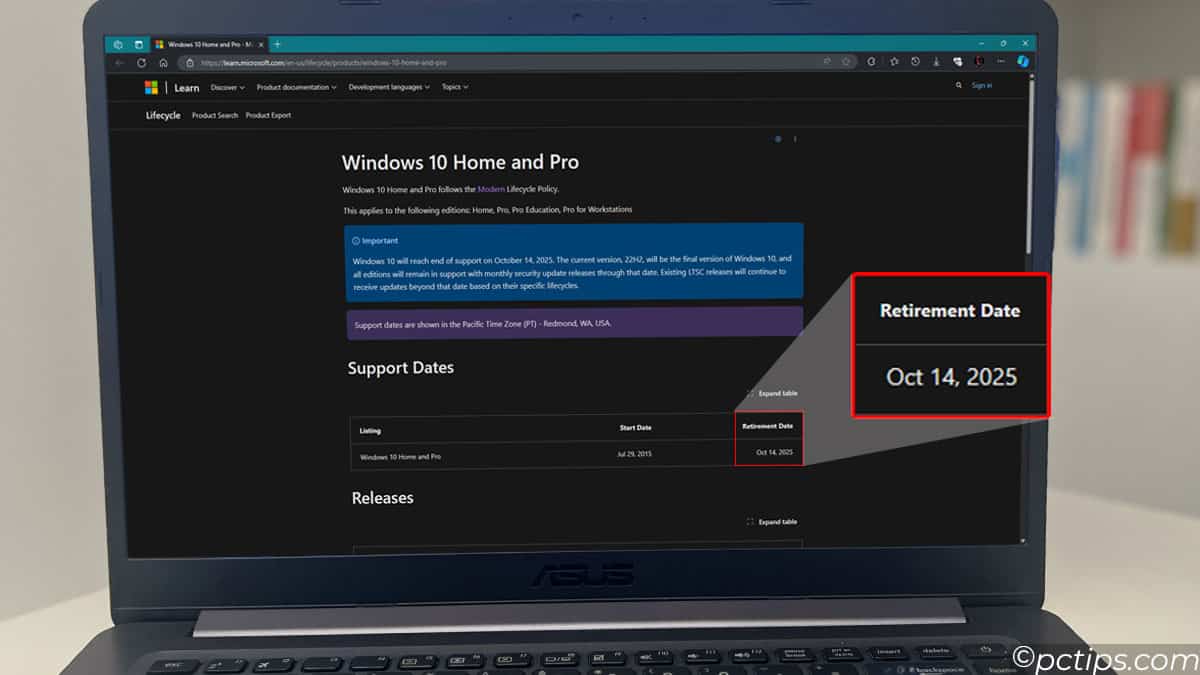Click Product Export in the Lifecycle navigation
1200x675 pixels.
coord(268,115)
